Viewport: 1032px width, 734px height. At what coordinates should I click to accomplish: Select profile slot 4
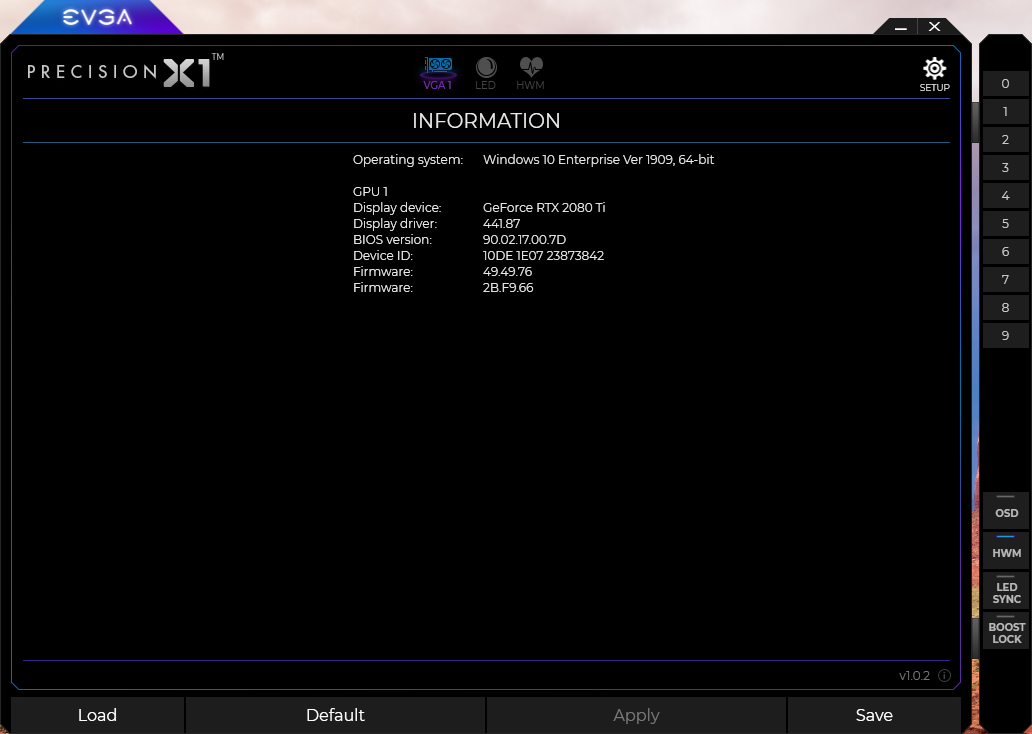pyautogui.click(x=1005, y=196)
